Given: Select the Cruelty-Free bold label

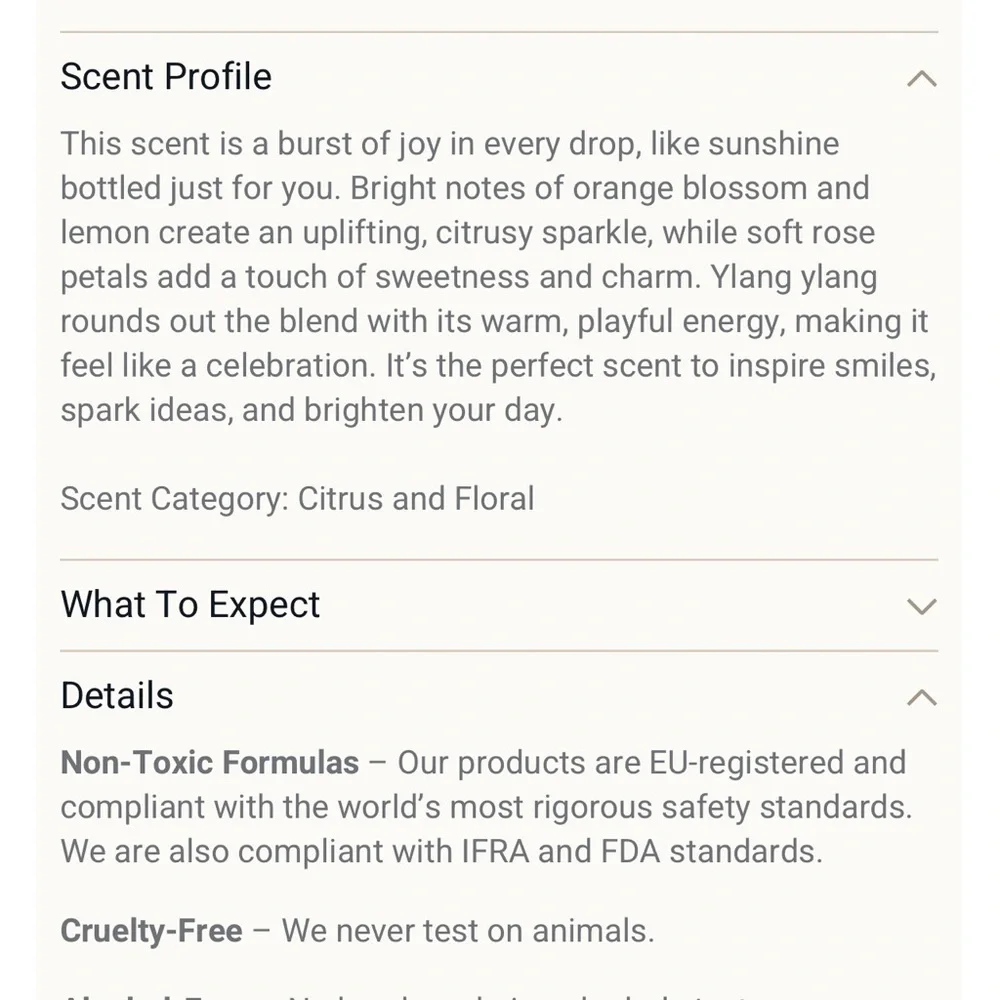Looking at the screenshot, I should (151, 931).
